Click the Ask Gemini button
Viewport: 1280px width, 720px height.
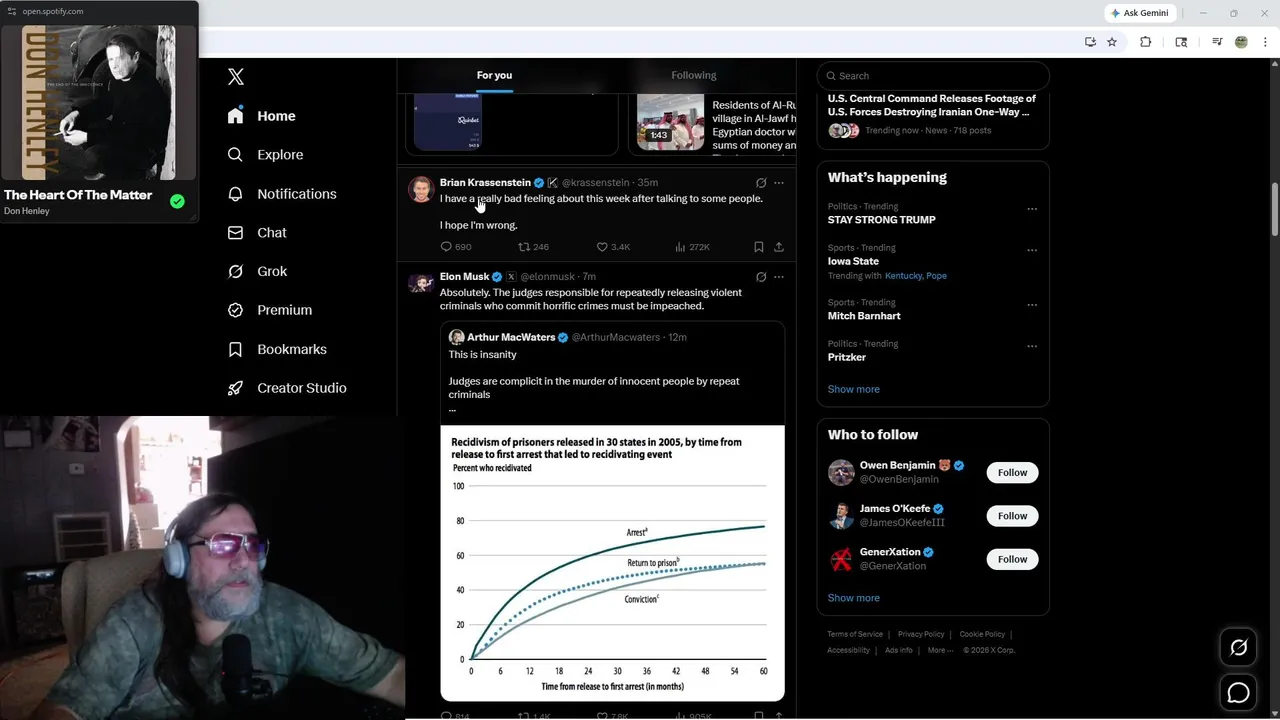click(x=1140, y=13)
